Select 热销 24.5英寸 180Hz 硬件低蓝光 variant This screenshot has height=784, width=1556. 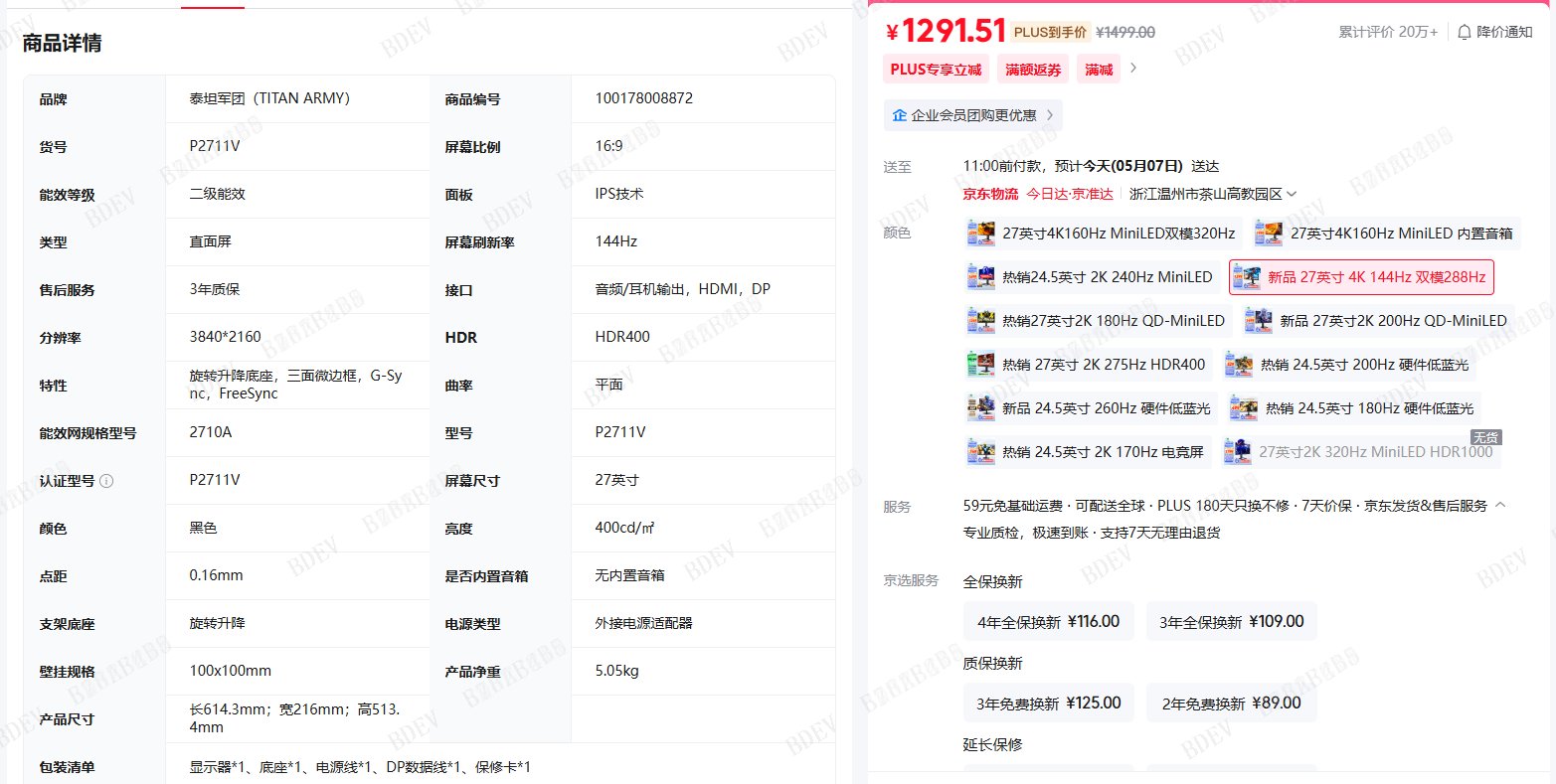tap(1354, 408)
